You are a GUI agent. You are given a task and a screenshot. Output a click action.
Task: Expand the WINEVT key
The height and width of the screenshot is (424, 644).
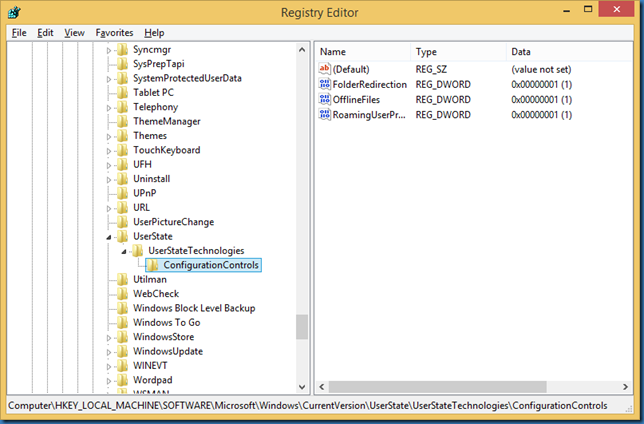[109, 367]
